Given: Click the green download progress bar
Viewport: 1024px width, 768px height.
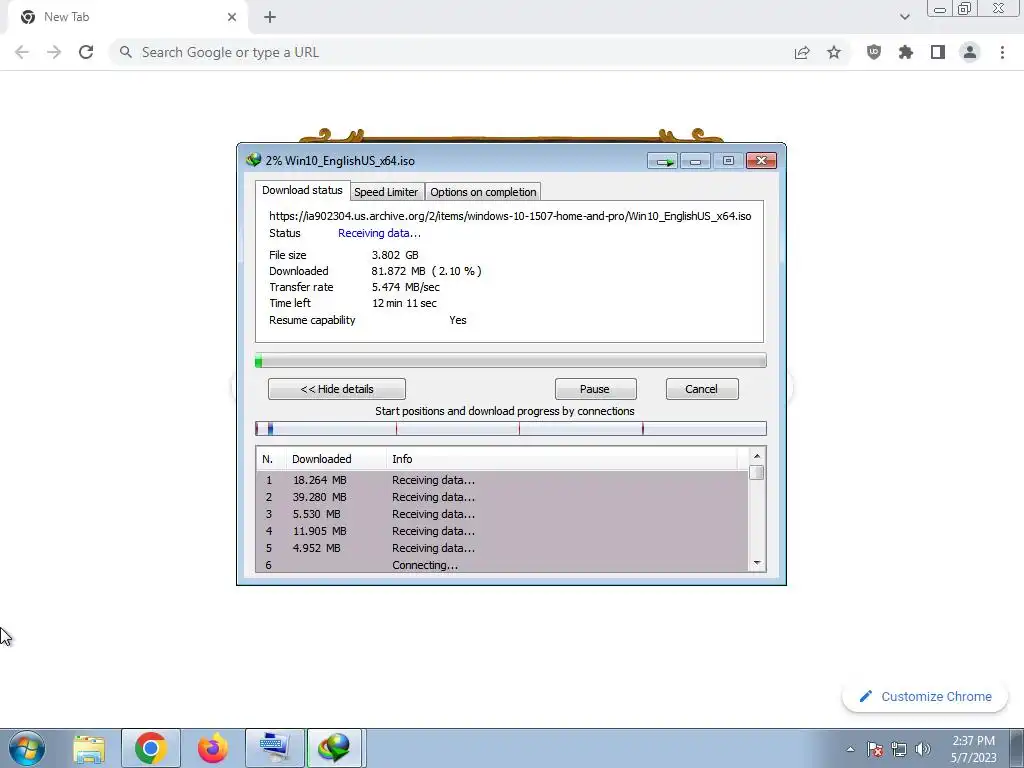Looking at the screenshot, I should pos(511,360).
